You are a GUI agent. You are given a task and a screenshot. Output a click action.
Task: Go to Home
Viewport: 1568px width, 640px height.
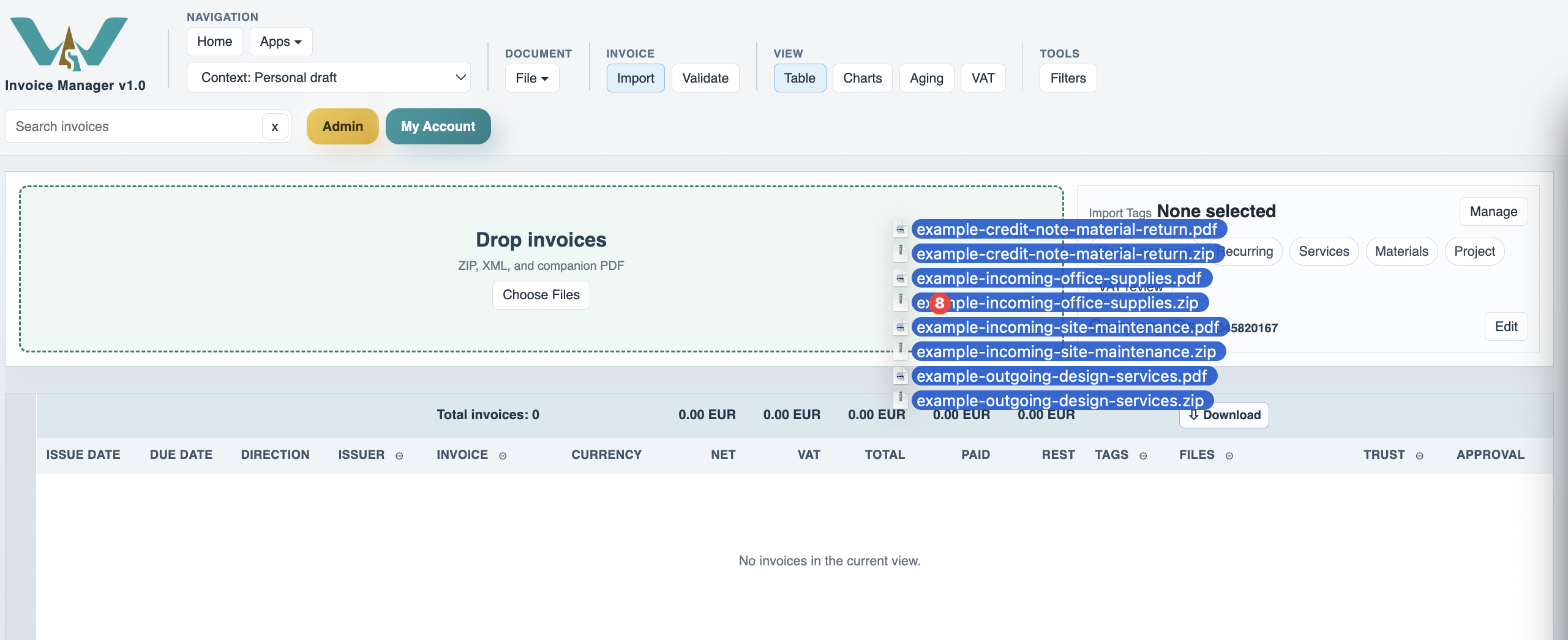215,42
